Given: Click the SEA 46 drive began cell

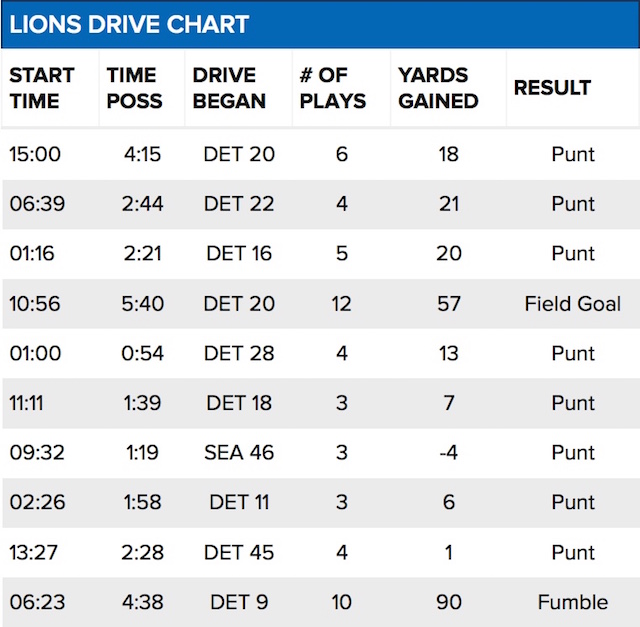Looking at the screenshot, I should click(x=239, y=453).
